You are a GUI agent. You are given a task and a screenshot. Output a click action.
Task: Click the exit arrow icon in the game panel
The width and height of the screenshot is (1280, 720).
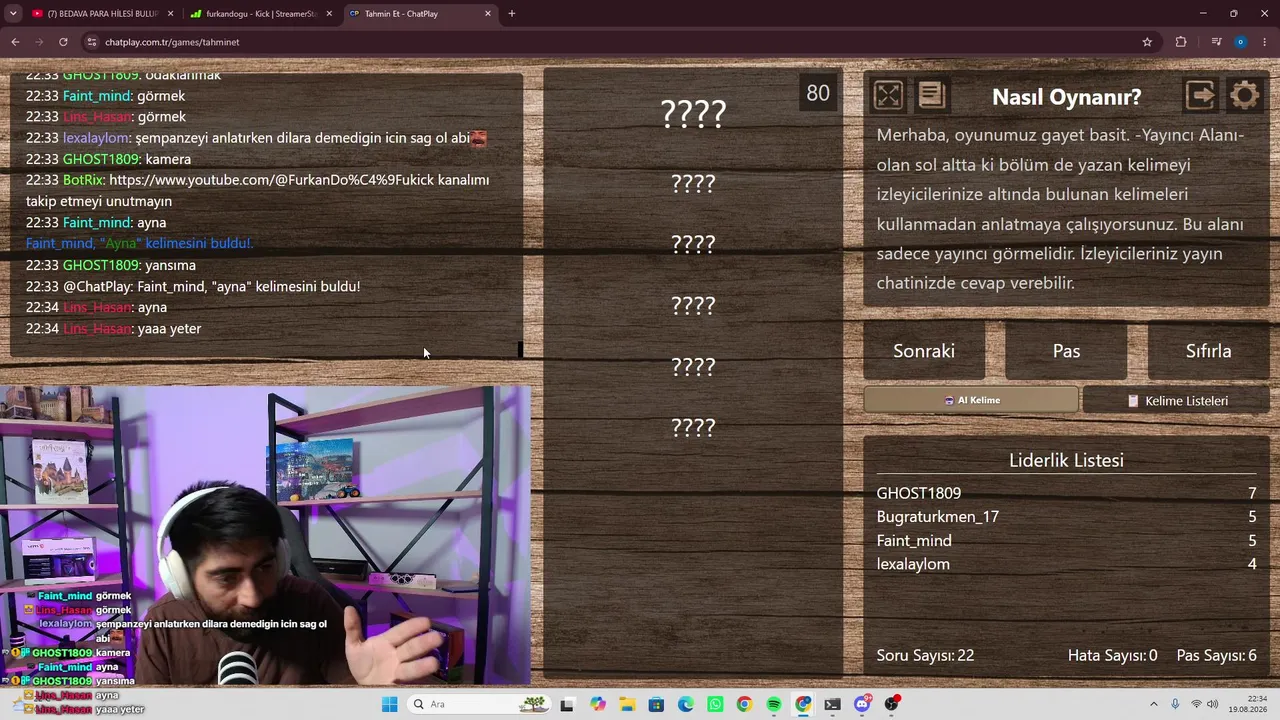[1200, 96]
